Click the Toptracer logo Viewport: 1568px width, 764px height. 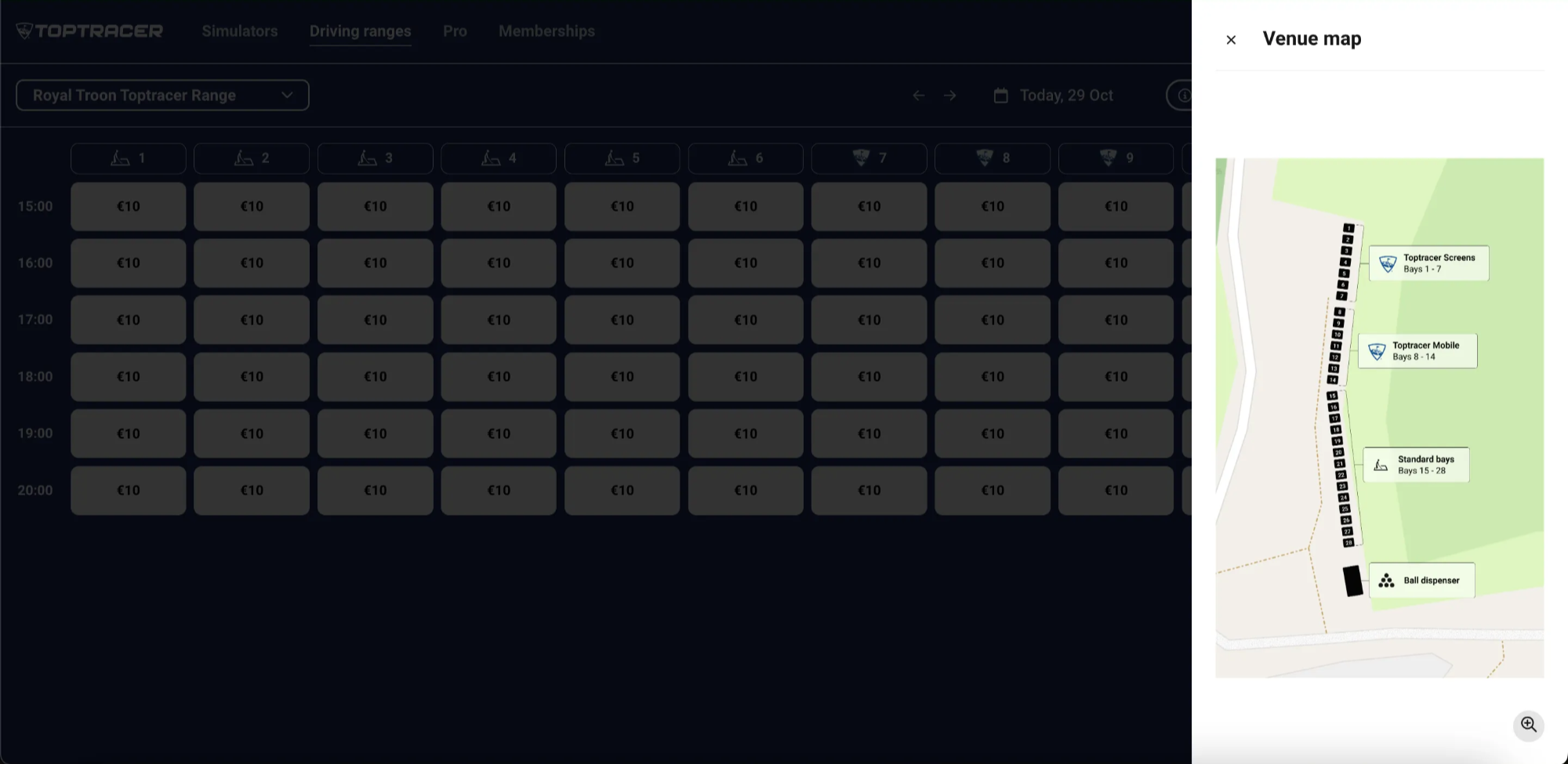[x=89, y=31]
